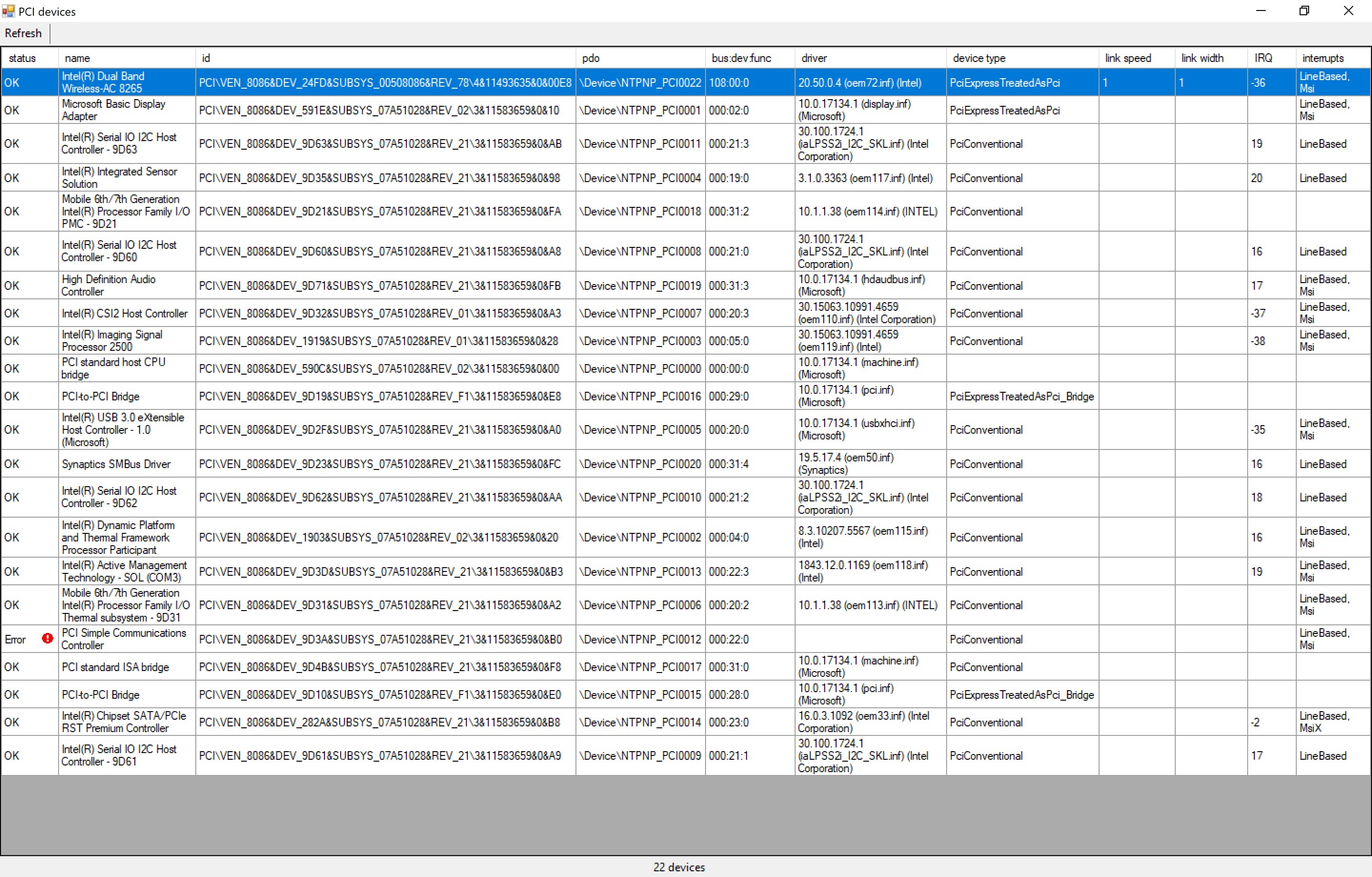
Task: Click the id cell containing DEV_24FD
Action: 385,82
